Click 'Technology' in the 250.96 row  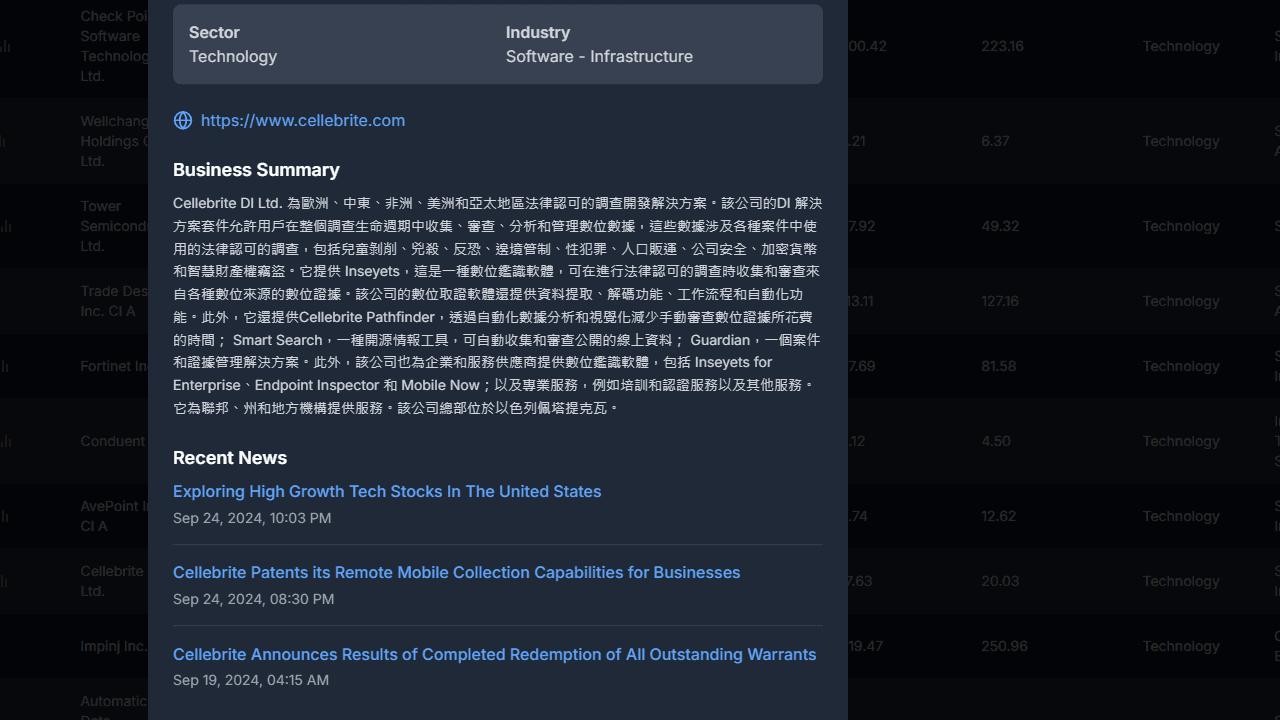tap(1182, 646)
